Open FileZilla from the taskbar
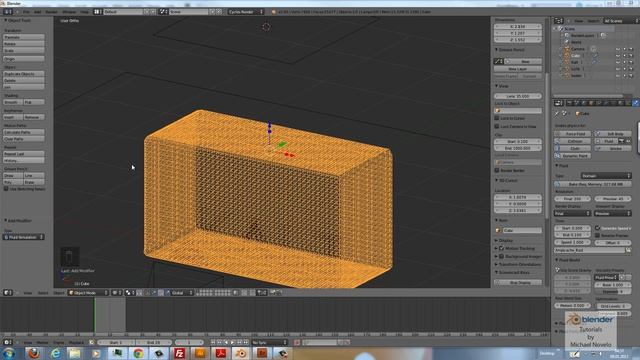 pyautogui.click(x=179, y=353)
